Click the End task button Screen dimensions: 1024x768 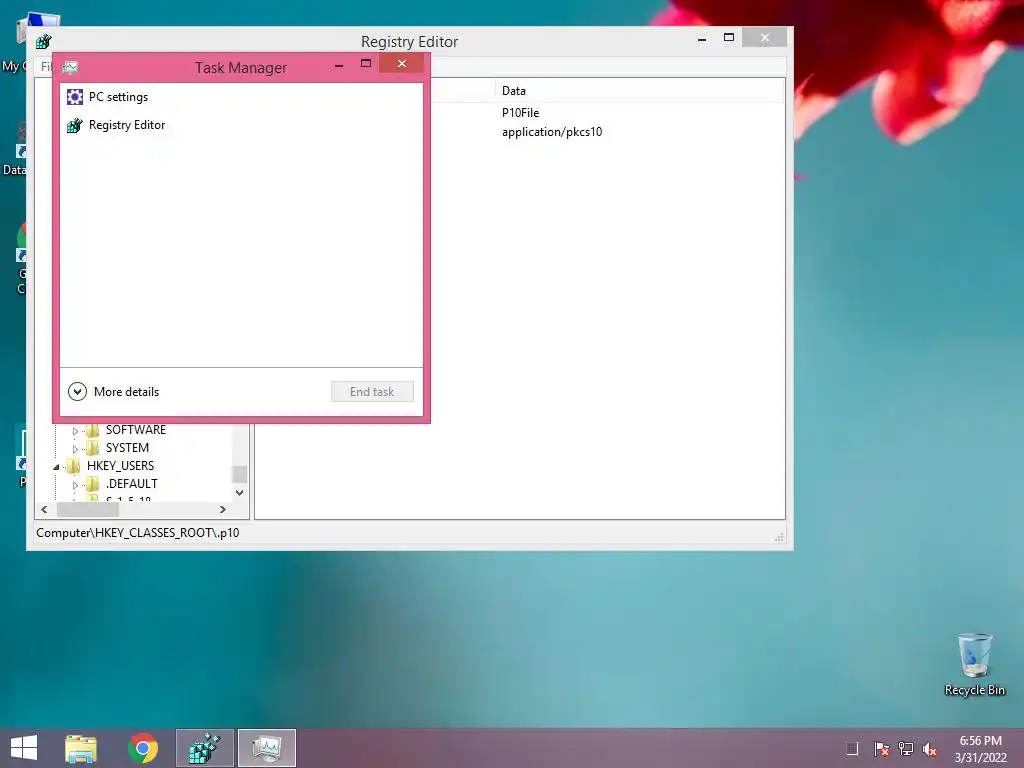(372, 391)
